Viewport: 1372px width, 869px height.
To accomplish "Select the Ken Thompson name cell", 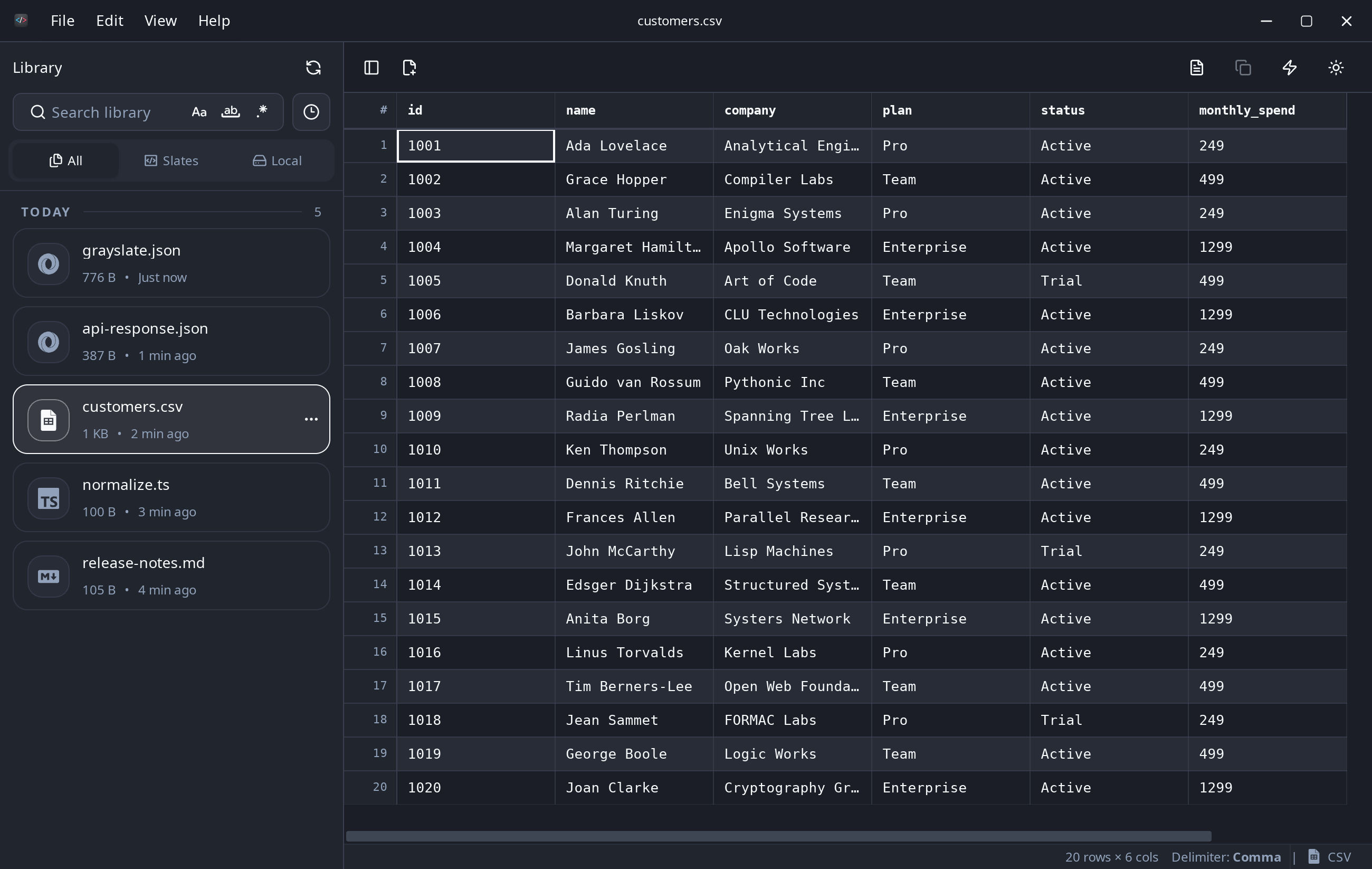I will click(x=634, y=450).
